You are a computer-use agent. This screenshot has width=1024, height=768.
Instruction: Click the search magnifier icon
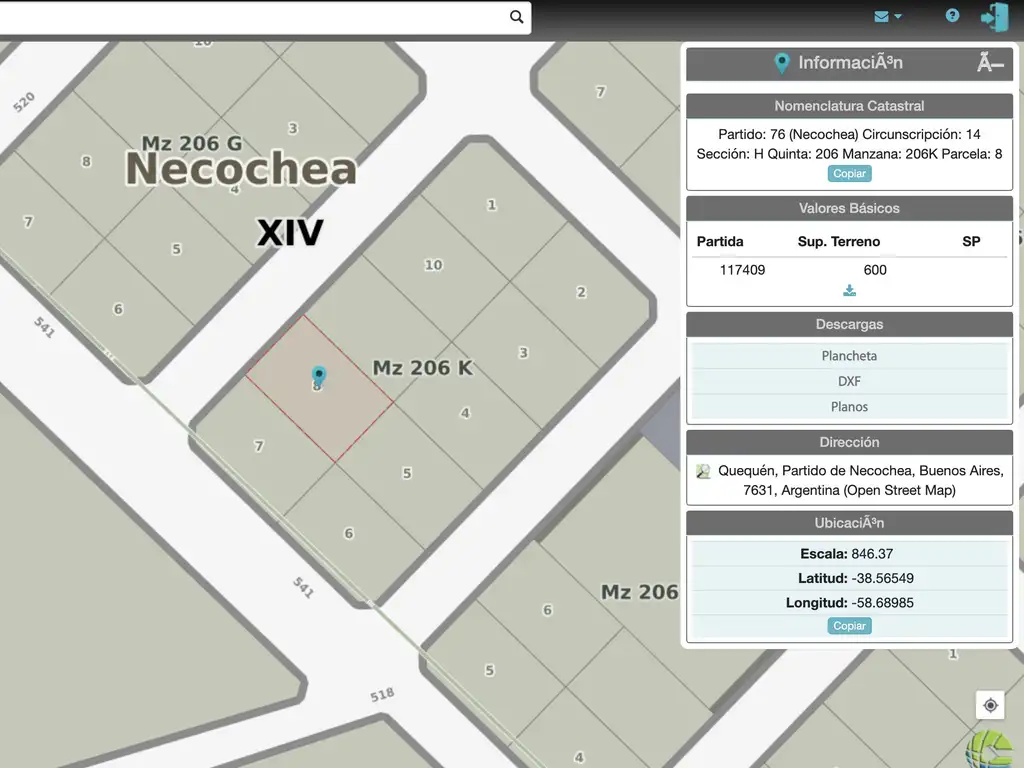tap(516, 17)
